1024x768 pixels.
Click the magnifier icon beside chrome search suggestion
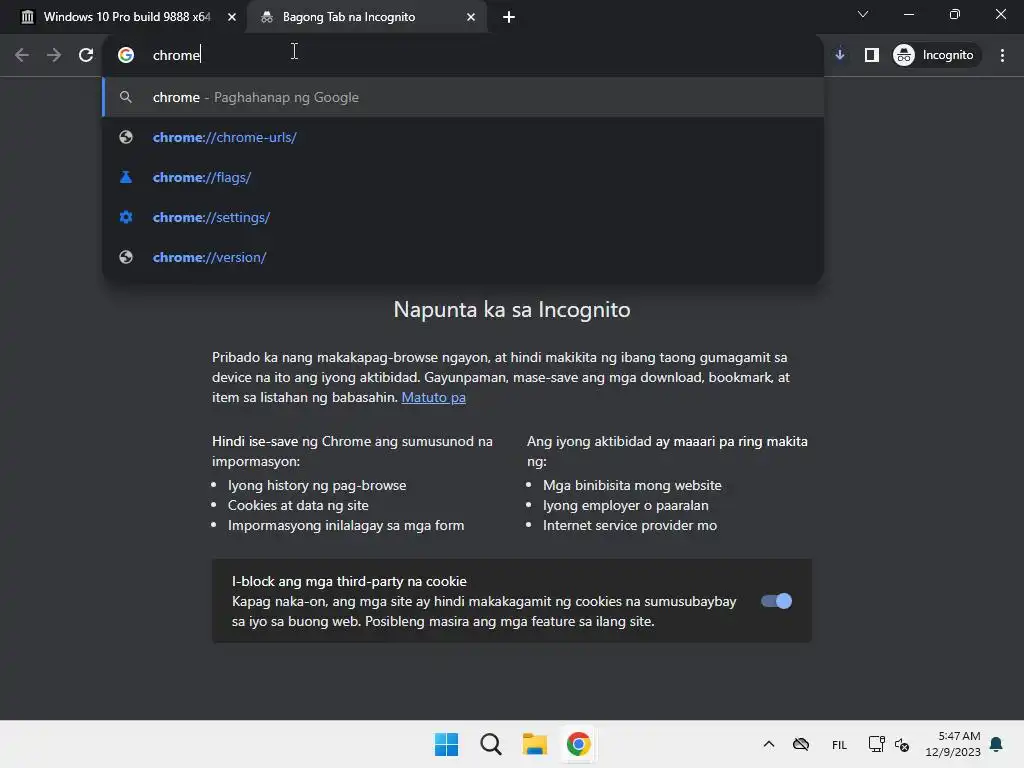pyautogui.click(x=126, y=97)
